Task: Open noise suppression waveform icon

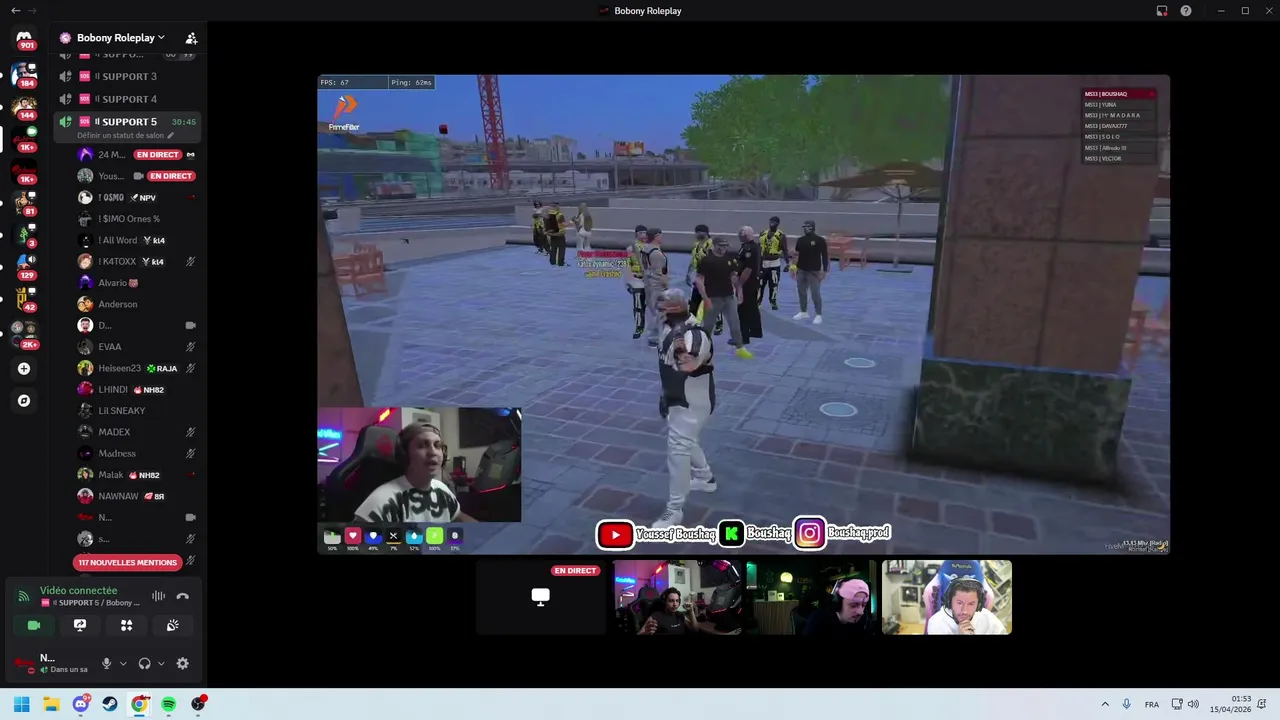Action: (158, 596)
